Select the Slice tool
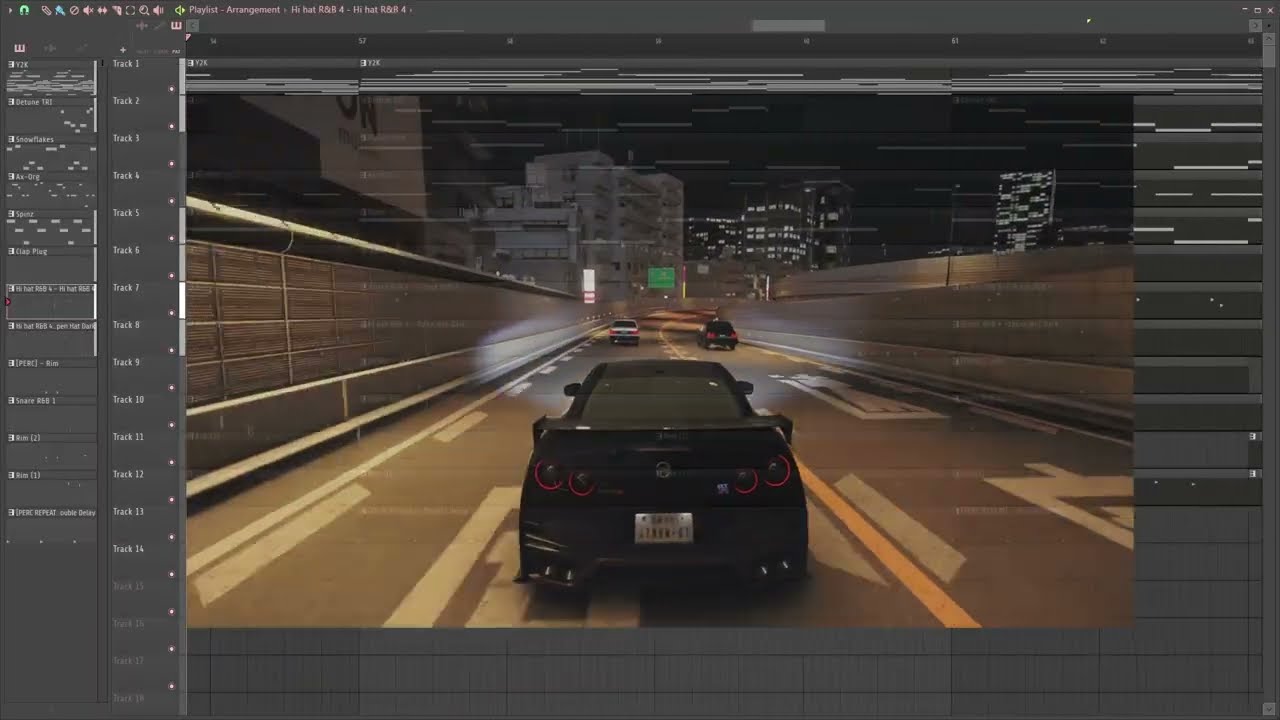Viewport: 1280px width, 720px height. (x=116, y=10)
